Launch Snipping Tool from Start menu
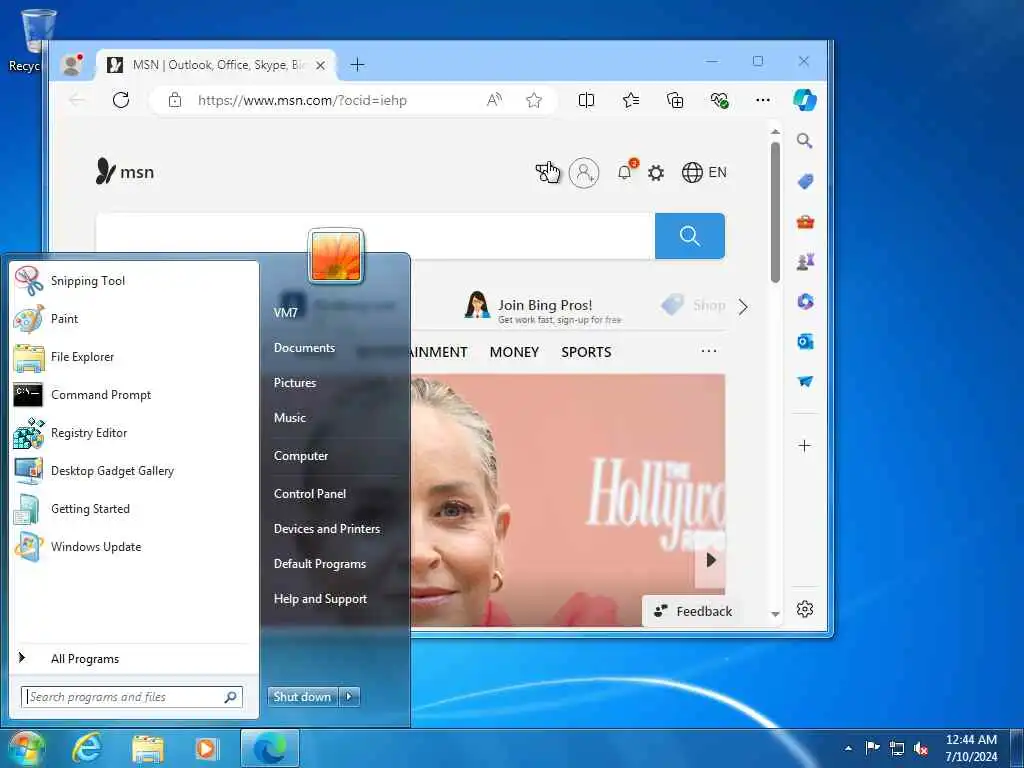This screenshot has height=768, width=1024. click(x=135, y=281)
